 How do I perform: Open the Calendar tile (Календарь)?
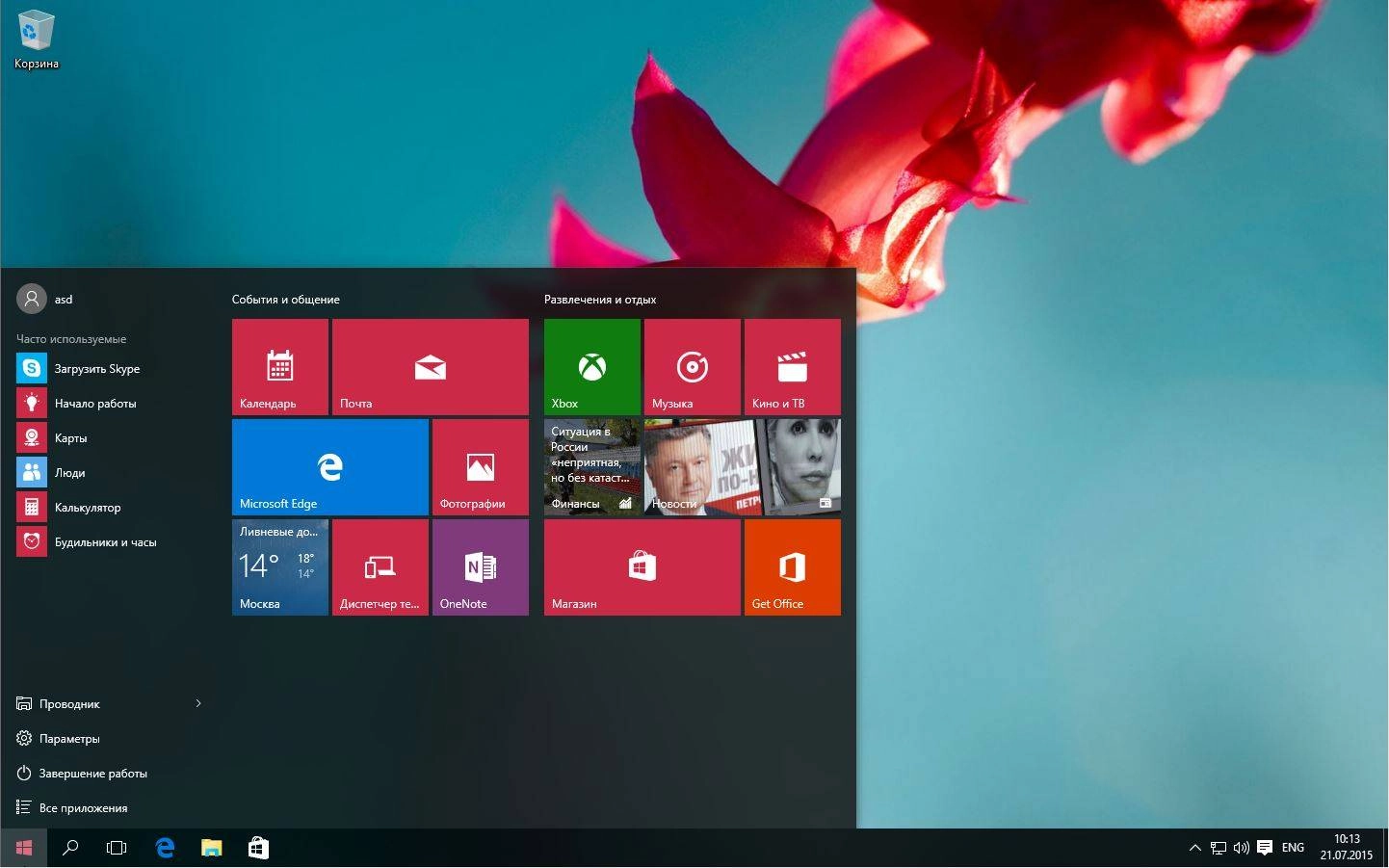279,367
